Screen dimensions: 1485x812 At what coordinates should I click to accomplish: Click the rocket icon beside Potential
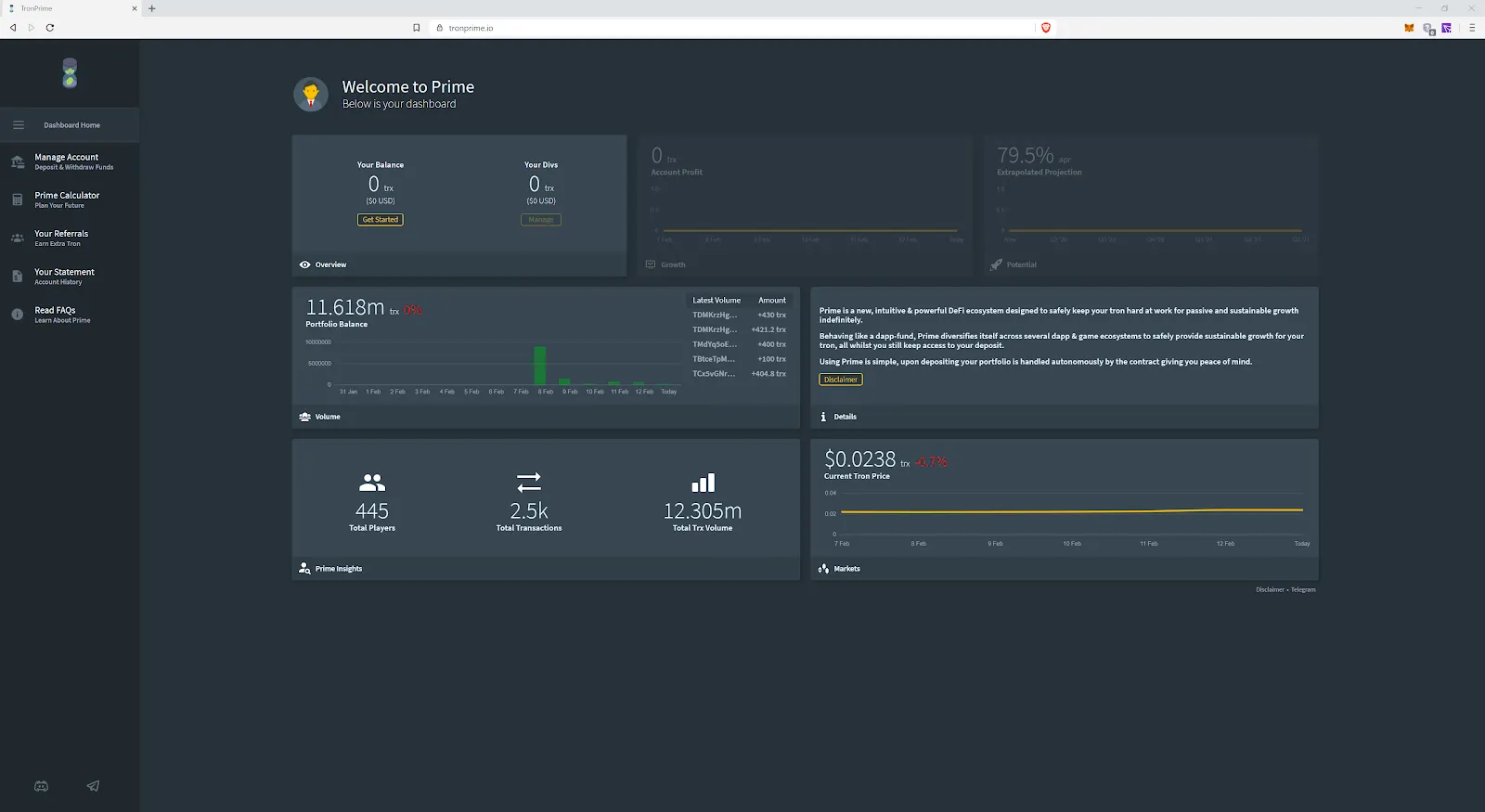[x=996, y=264]
